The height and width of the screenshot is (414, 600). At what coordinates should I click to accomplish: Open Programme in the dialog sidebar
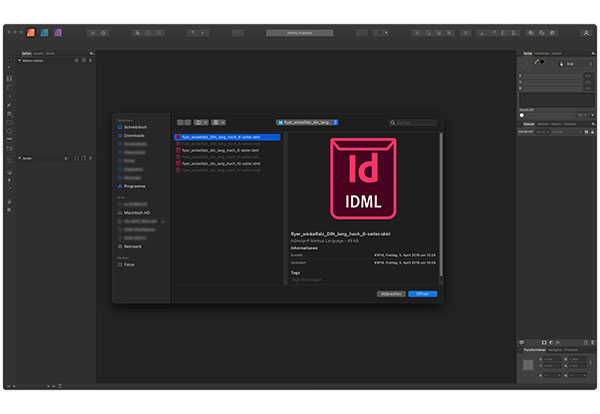tap(132, 186)
